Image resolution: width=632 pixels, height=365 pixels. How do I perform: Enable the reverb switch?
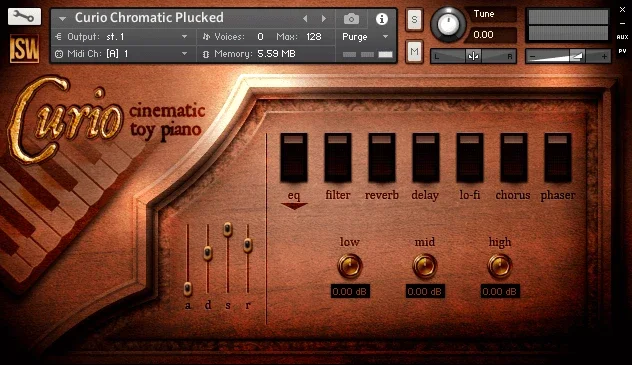click(x=382, y=158)
